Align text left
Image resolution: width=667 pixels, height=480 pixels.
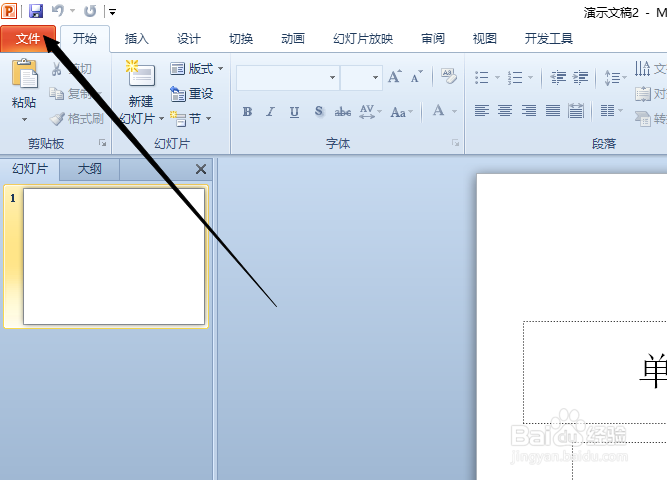482,111
